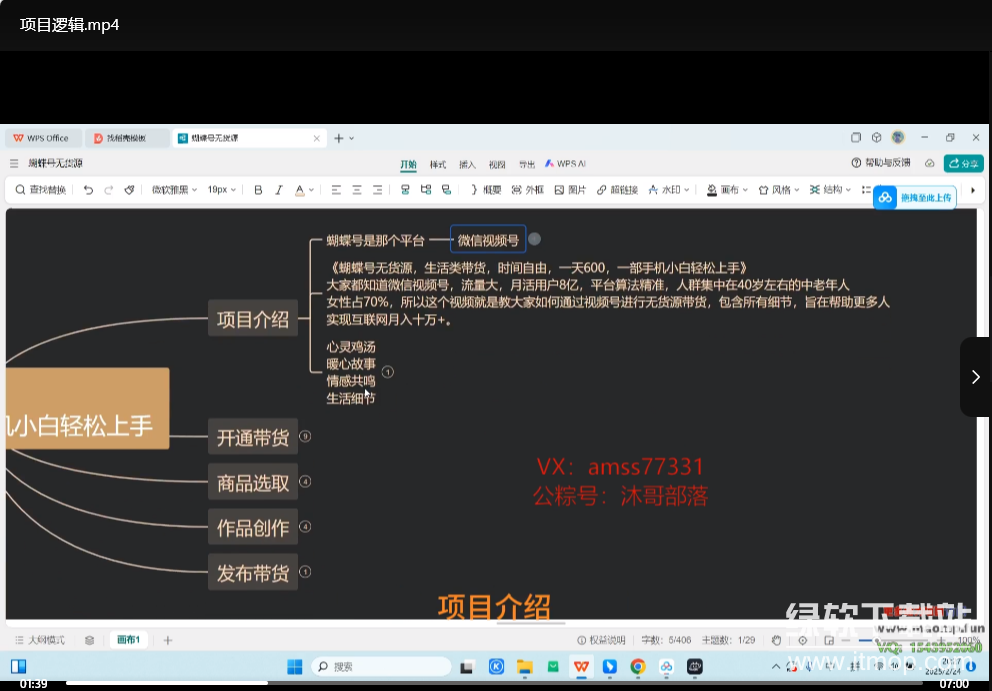Click the 查找替换 search icon

(40, 190)
